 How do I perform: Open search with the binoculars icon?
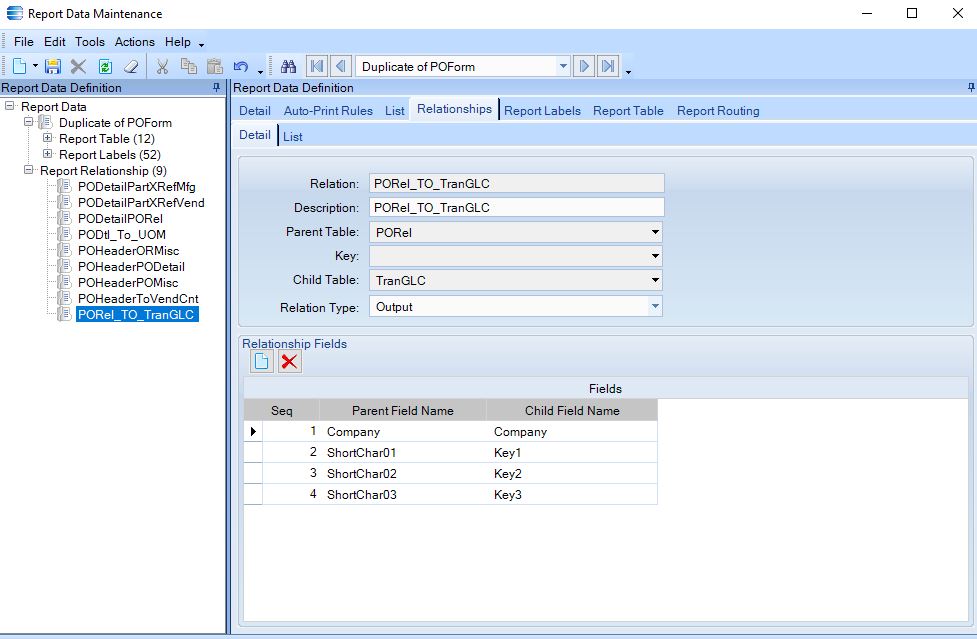[x=288, y=66]
